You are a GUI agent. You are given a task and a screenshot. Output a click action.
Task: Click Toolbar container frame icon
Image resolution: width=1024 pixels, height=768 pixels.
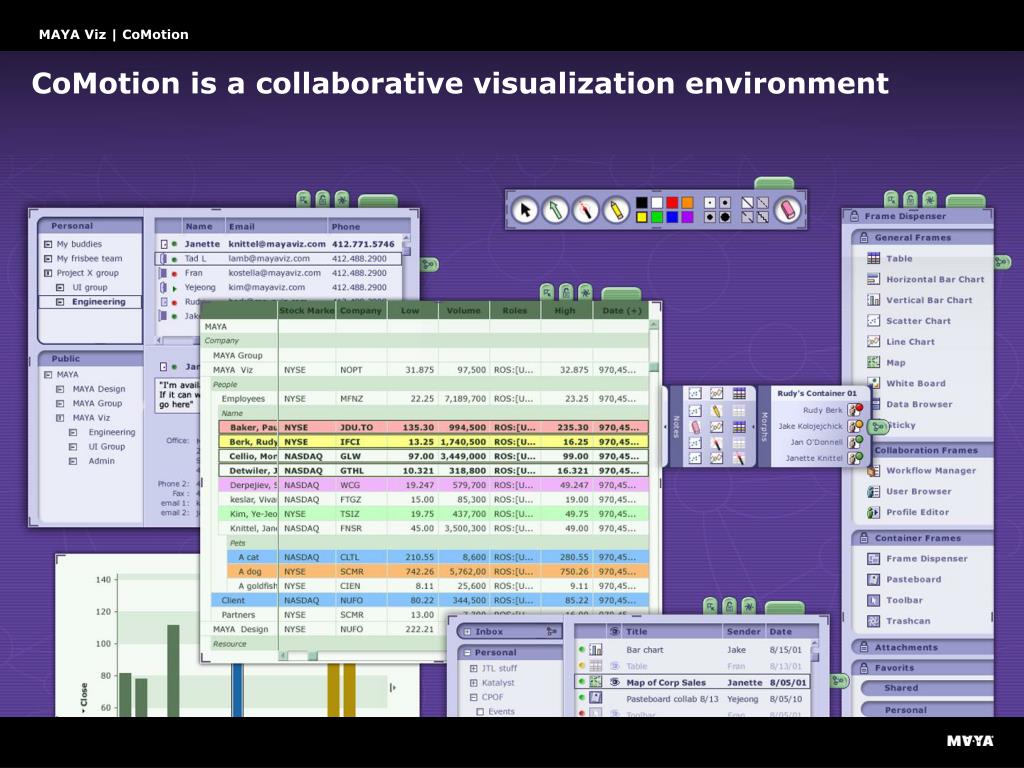tap(873, 601)
